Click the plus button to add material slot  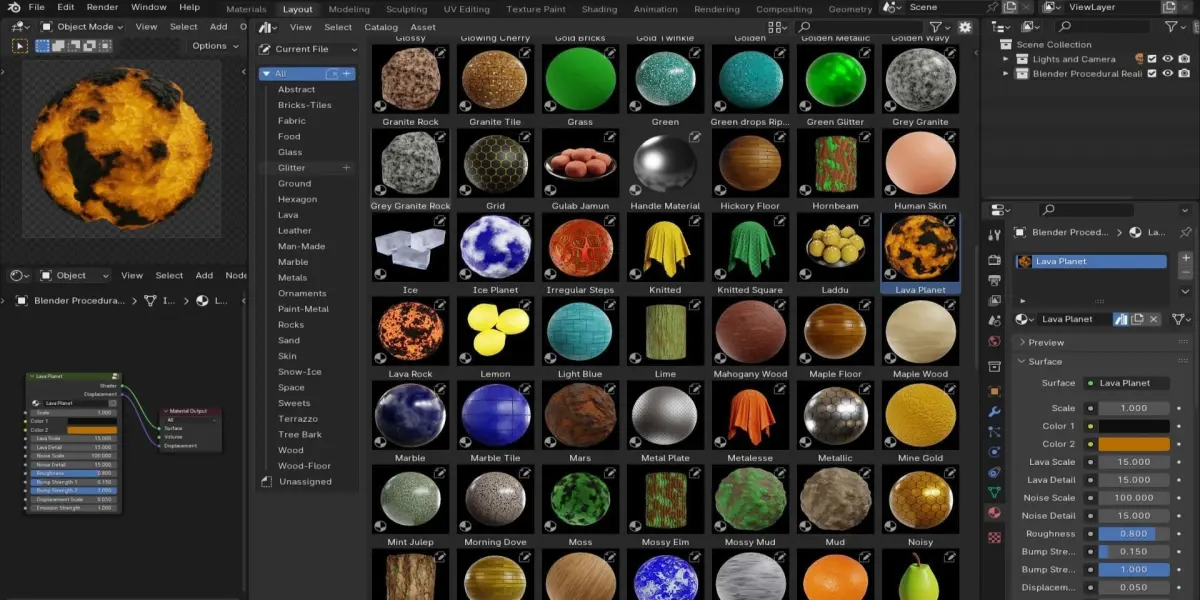coord(1186,257)
